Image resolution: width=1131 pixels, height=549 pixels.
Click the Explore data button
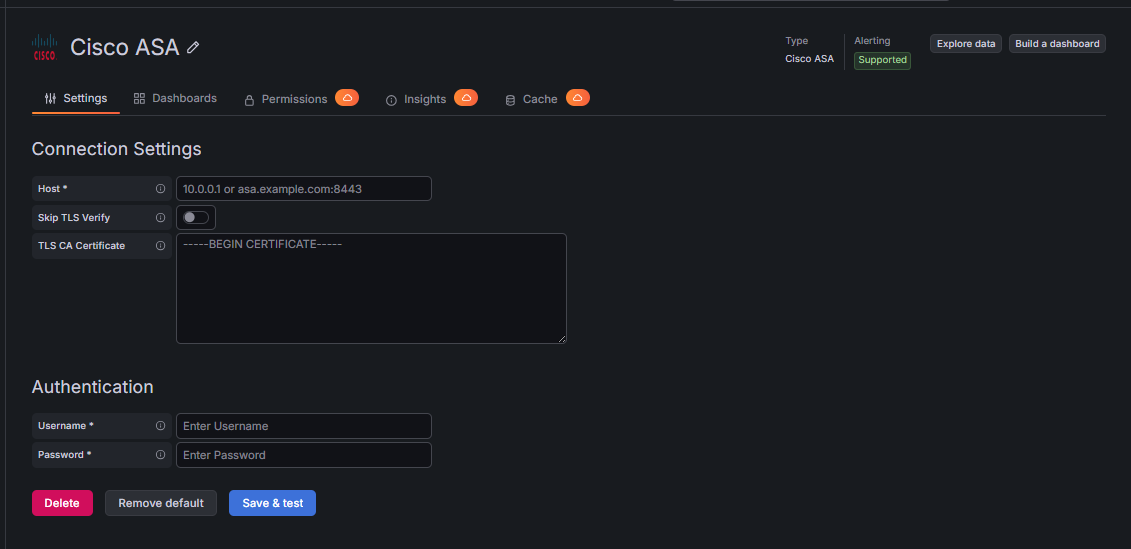[966, 43]
